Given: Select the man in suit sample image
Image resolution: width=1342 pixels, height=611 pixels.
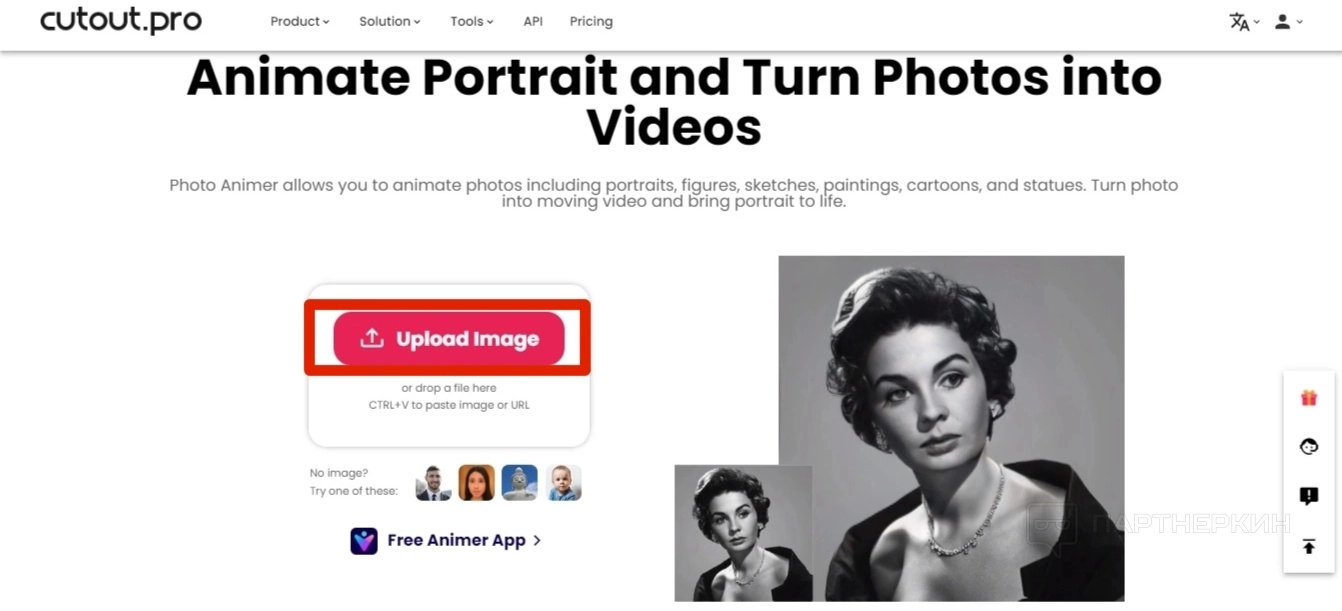Looking at the screenshot, I should point(433,483).
